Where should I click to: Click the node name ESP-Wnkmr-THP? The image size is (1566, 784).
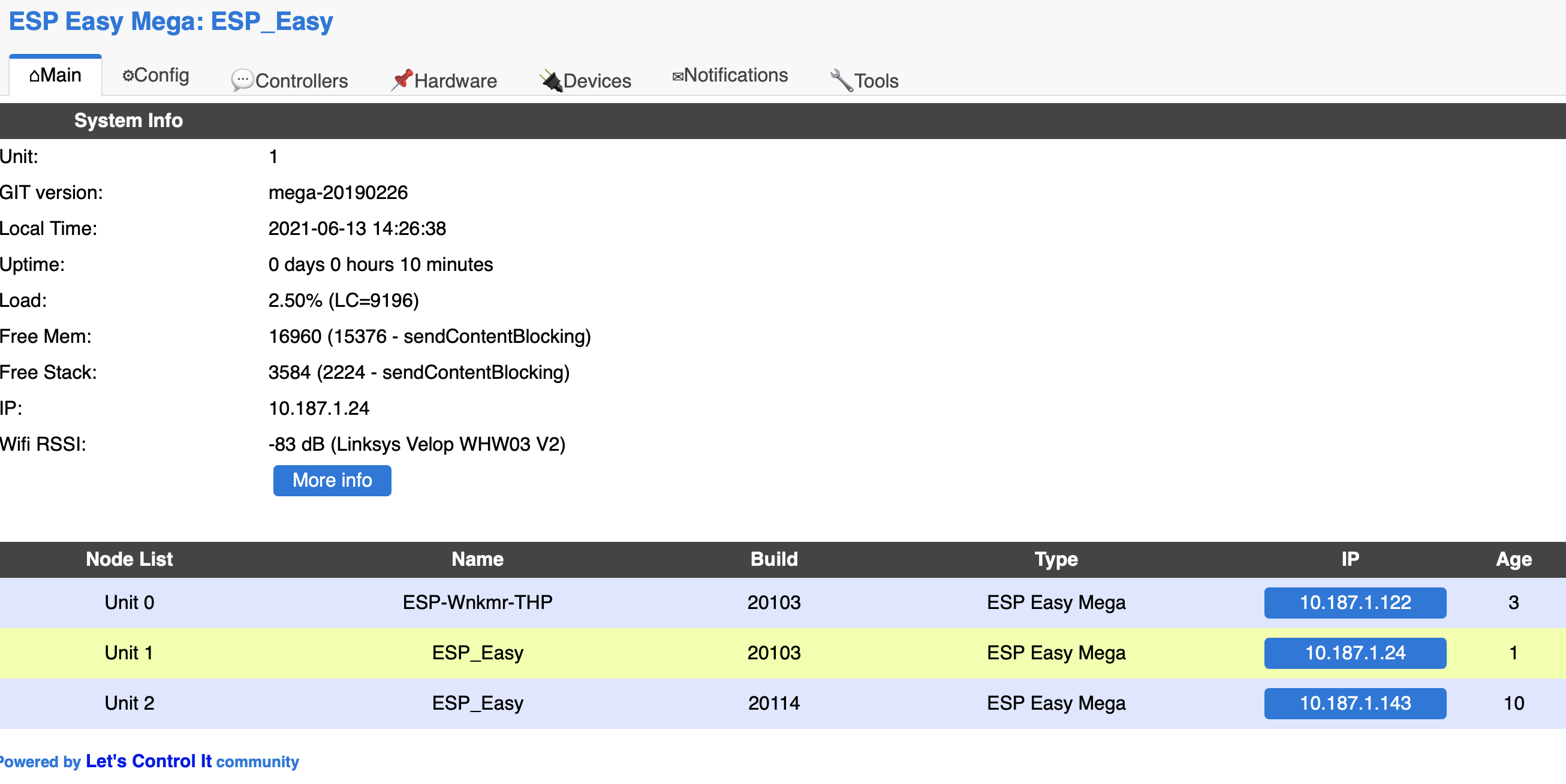click(477, 602)
